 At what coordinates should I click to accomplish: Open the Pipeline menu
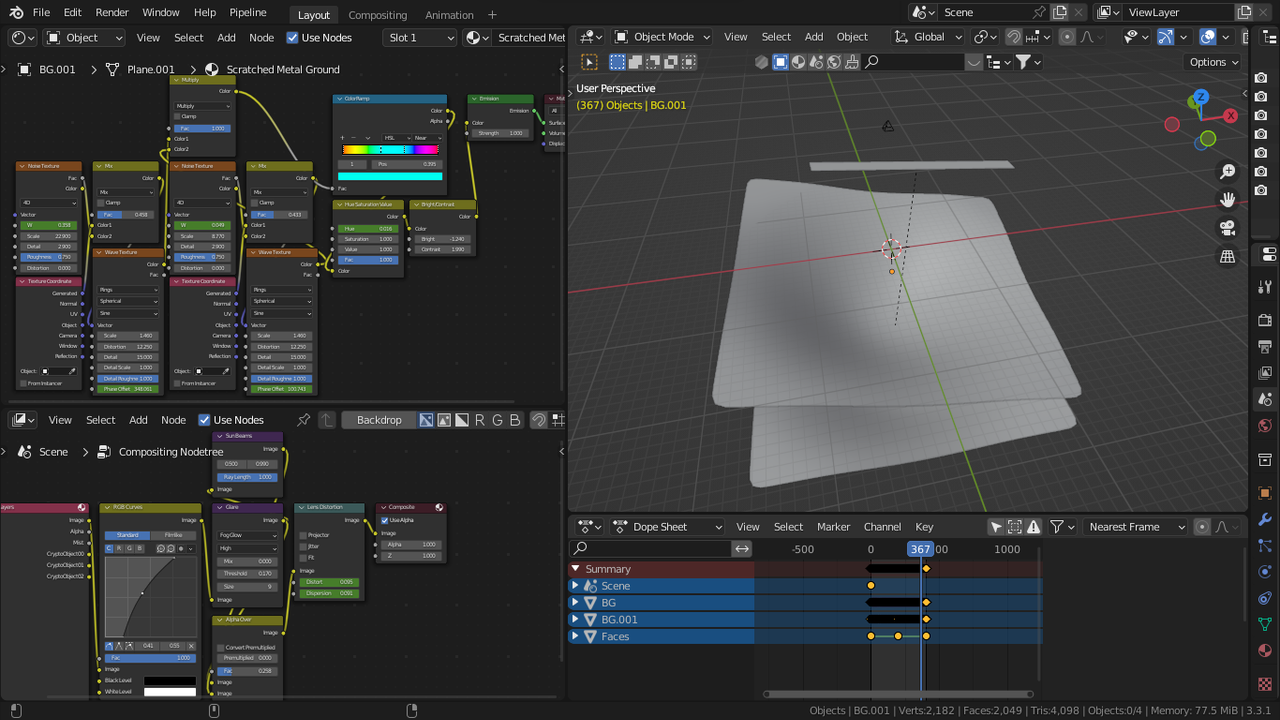pyautogui.click(x=247, y=13)
